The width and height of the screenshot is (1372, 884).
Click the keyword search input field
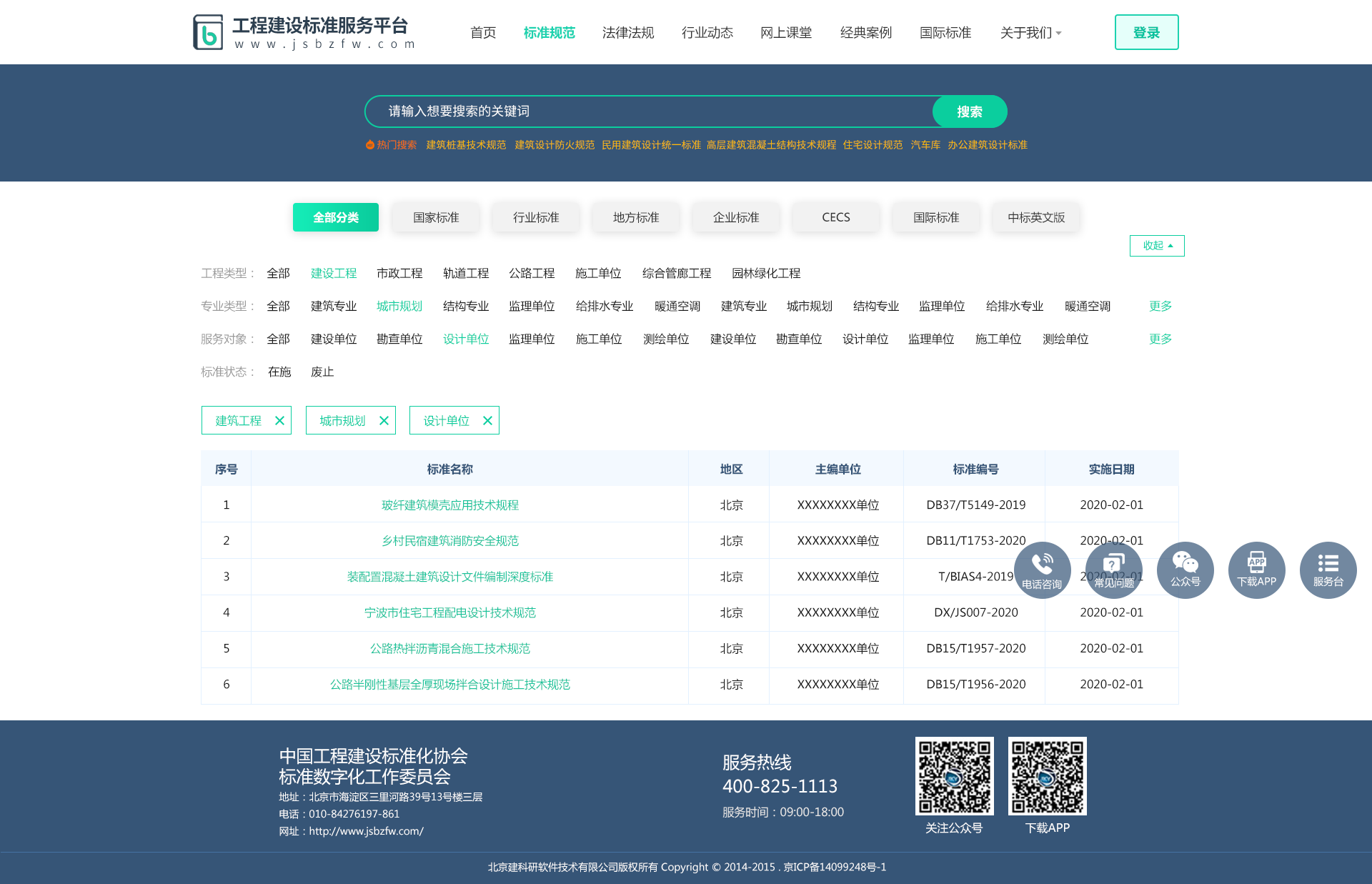[x=643, y=111]
